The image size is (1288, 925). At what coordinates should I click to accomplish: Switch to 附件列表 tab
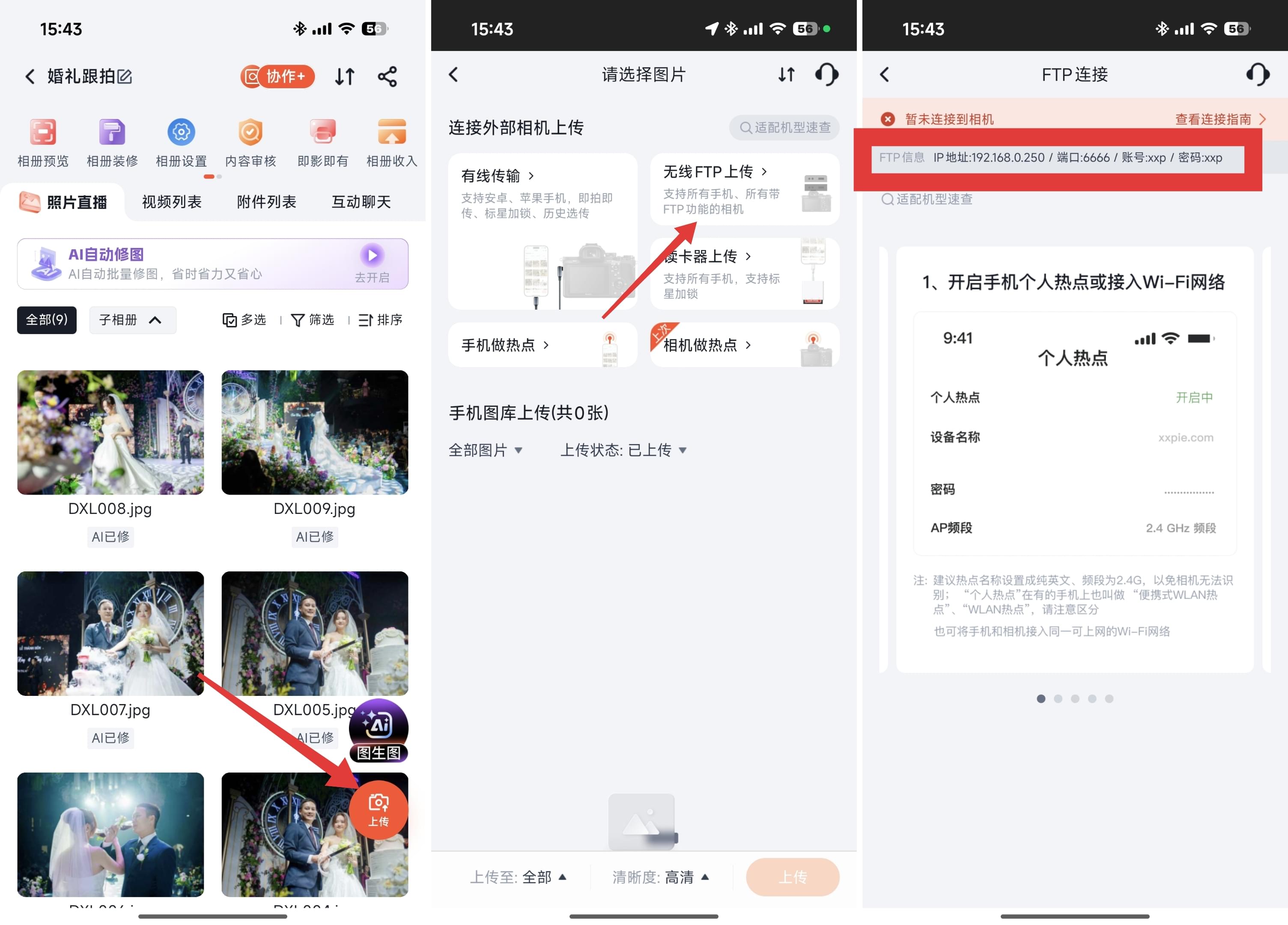266,202
